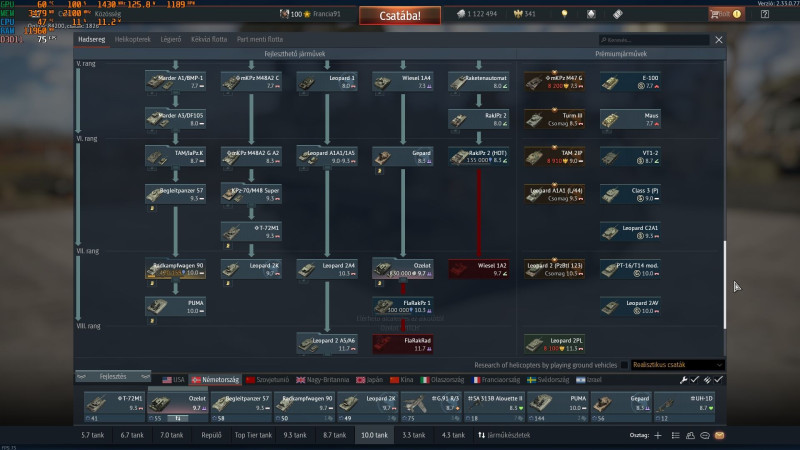Screen dimensions: 800x450
Task: Select the Szovjetunió nation tab
Action: click(267, 380)
